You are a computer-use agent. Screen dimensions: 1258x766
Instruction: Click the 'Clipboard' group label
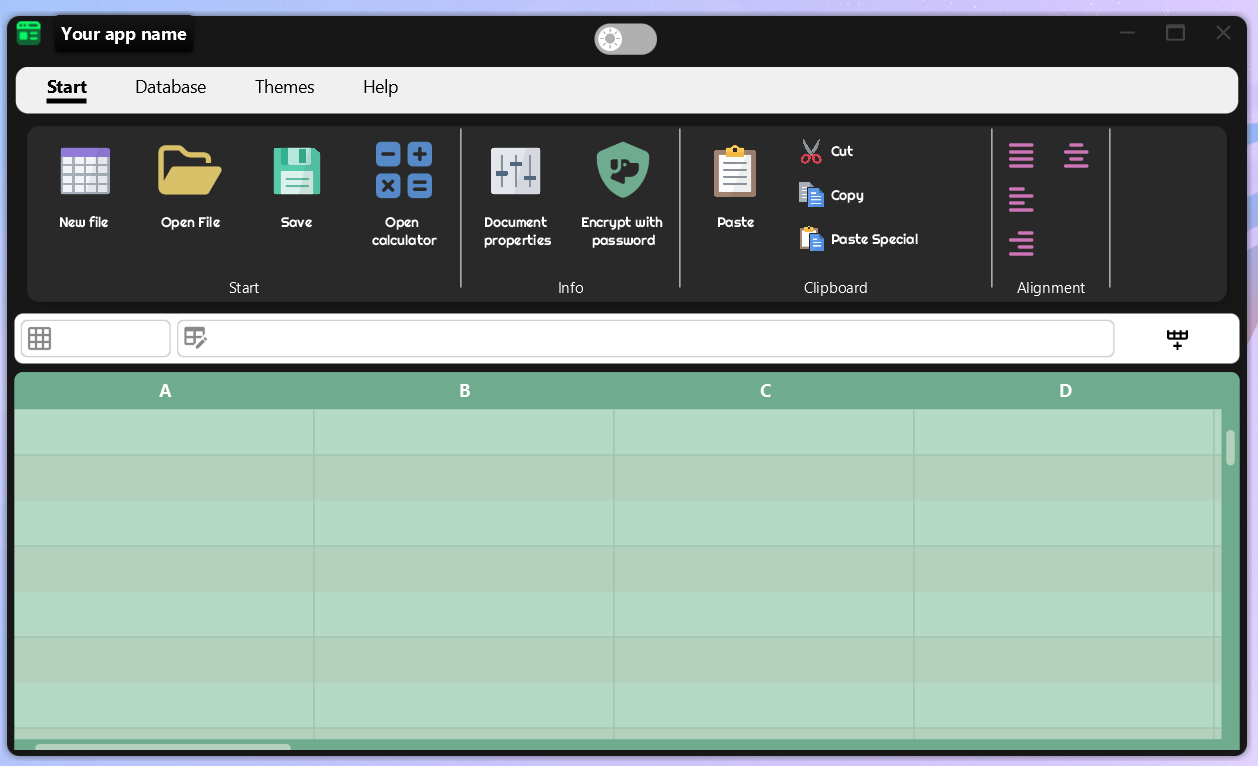pyautogui.click(x=836, y=288)
